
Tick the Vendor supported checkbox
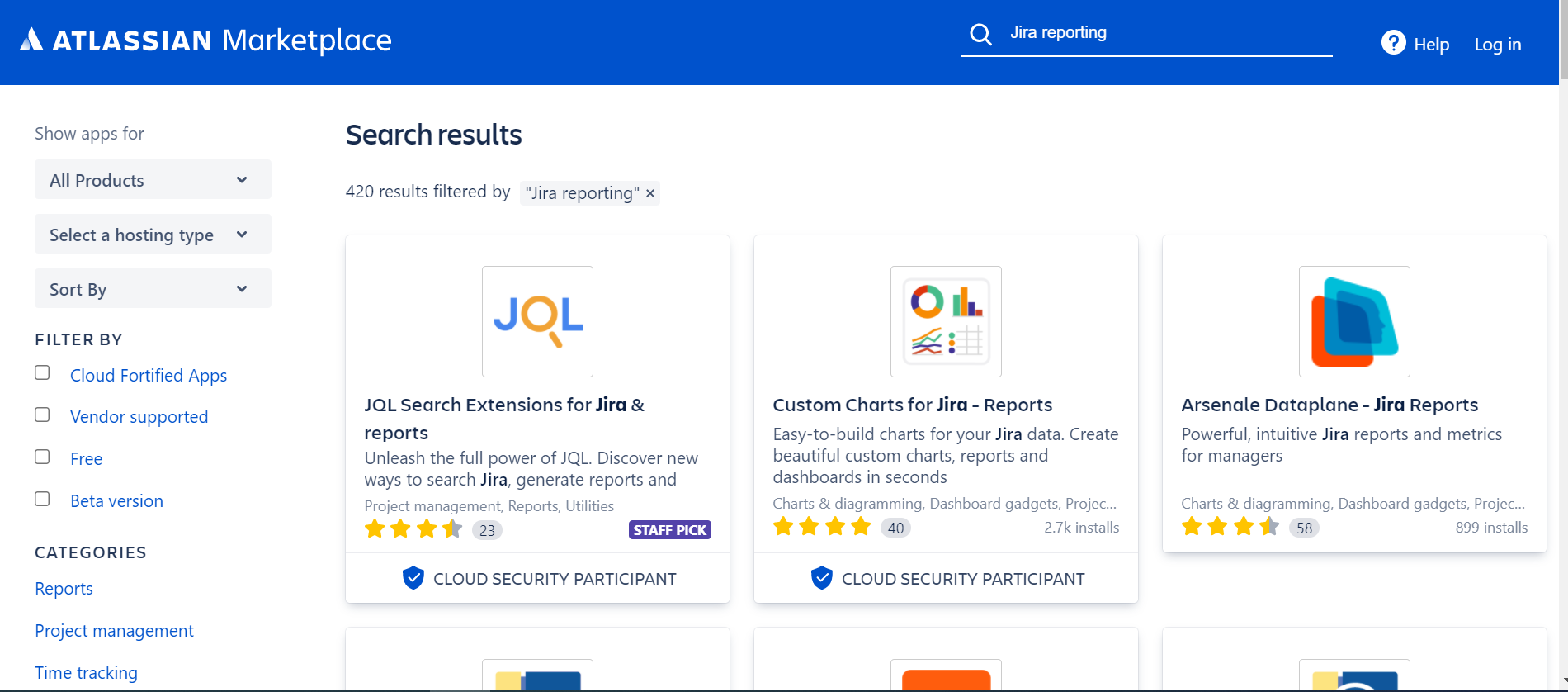click(x=42, y=415)
